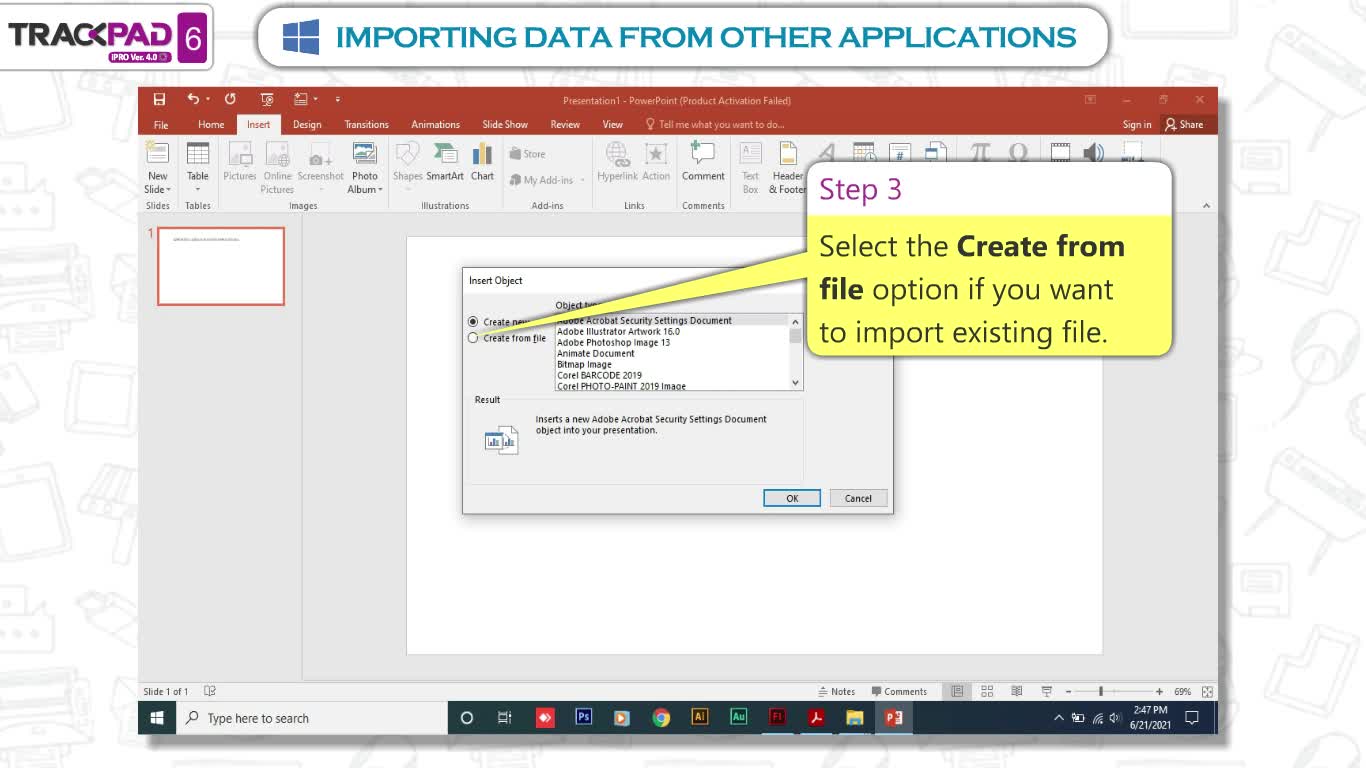Click the Save icon in quick access toolbar
Image resolution: width=1366 pixels, height=768 pixels.
[x=159, y=99]
